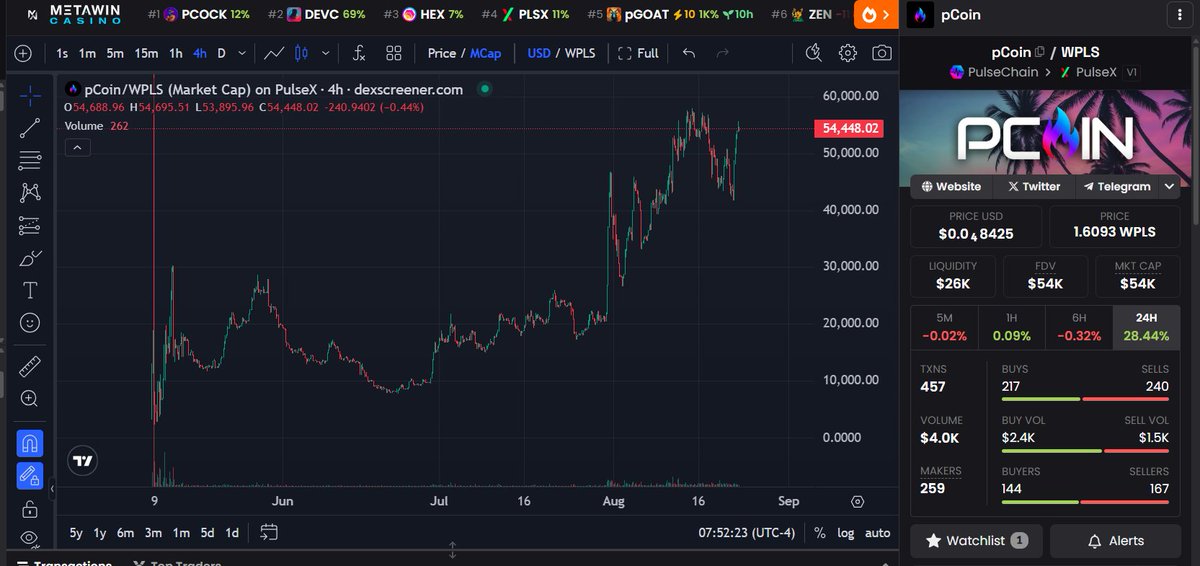Select the 1h timeframe
1200x566 pixels.
pos(176,53)
